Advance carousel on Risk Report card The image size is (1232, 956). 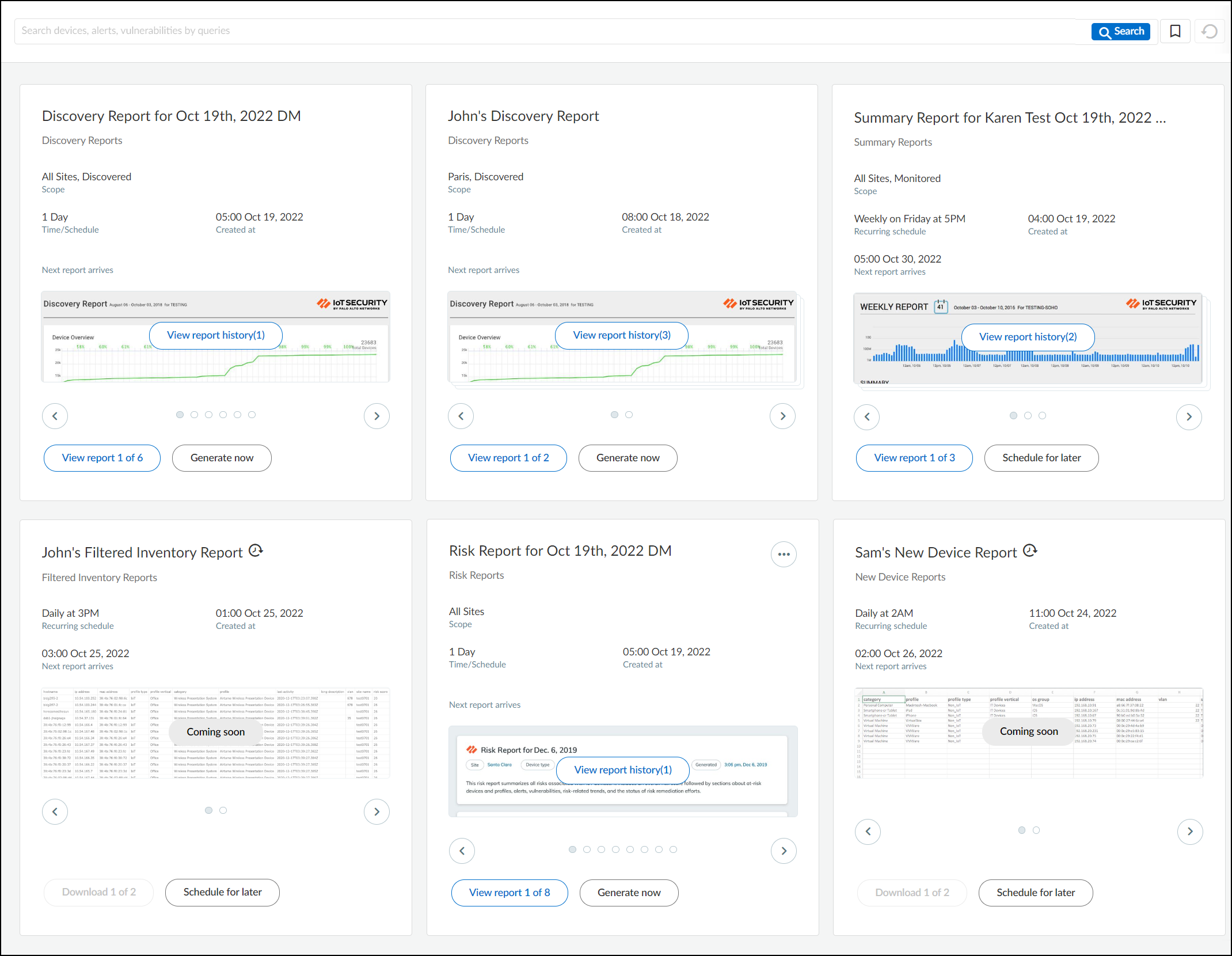(784, 851)
